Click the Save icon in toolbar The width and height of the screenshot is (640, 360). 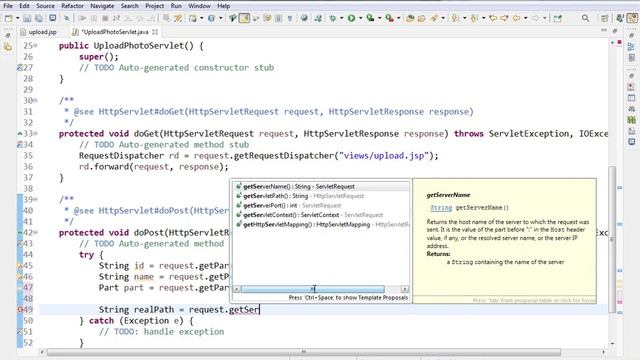click(27, 18)
